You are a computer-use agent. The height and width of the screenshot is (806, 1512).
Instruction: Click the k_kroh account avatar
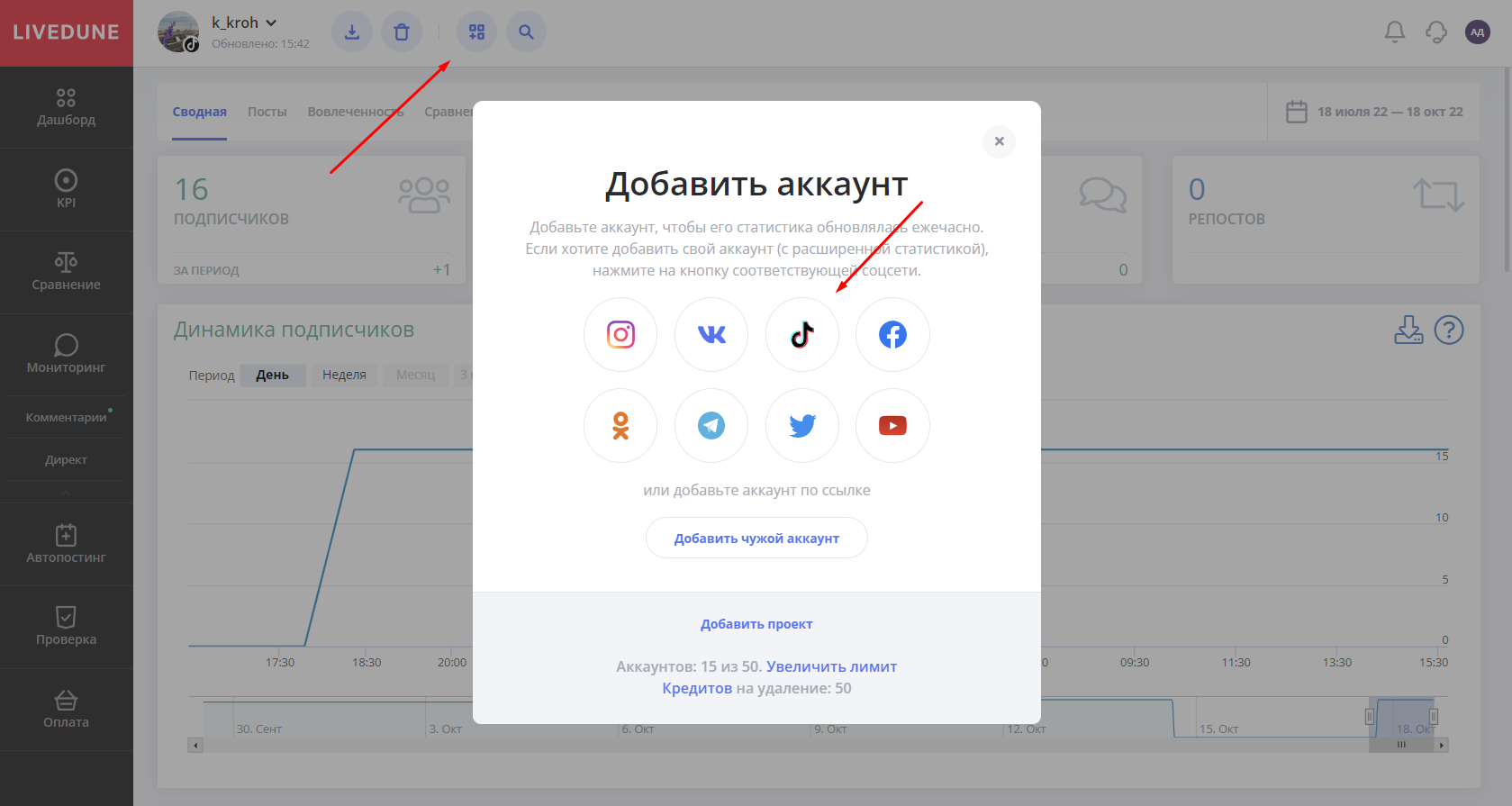[178, 32]
